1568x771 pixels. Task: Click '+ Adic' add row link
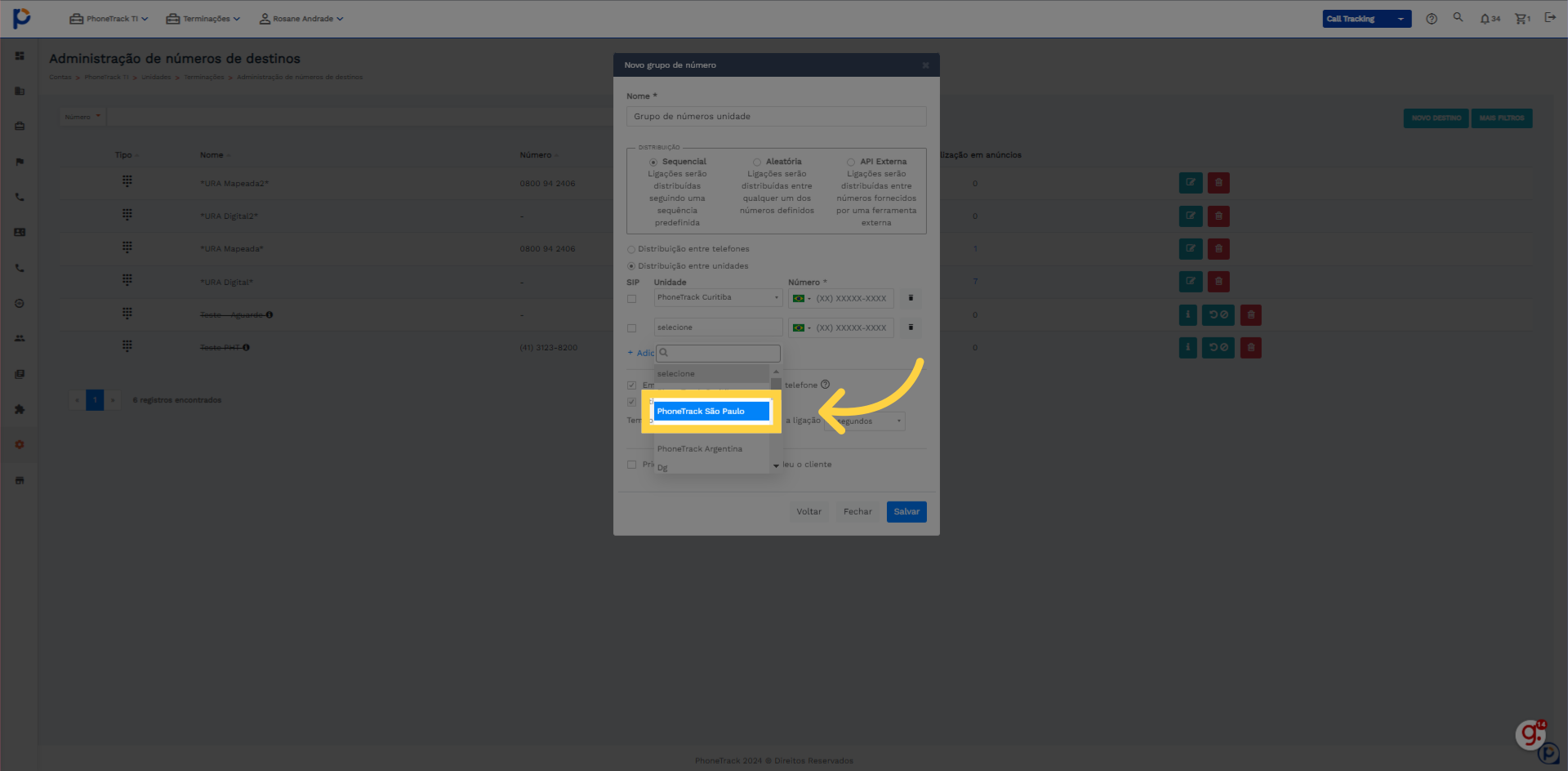pos(641,353)
